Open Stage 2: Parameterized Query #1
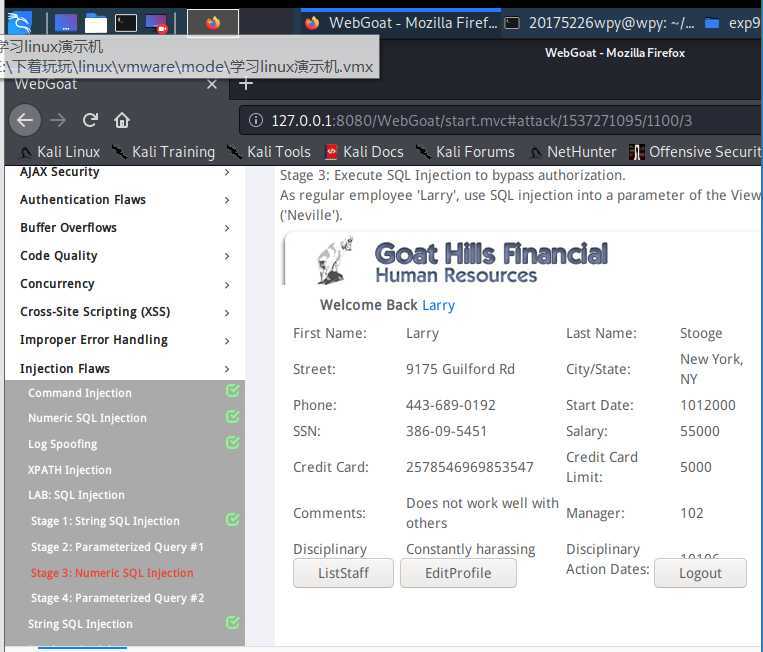The width and height of the screenshot is (763, 652). click(x=117, y=547)
